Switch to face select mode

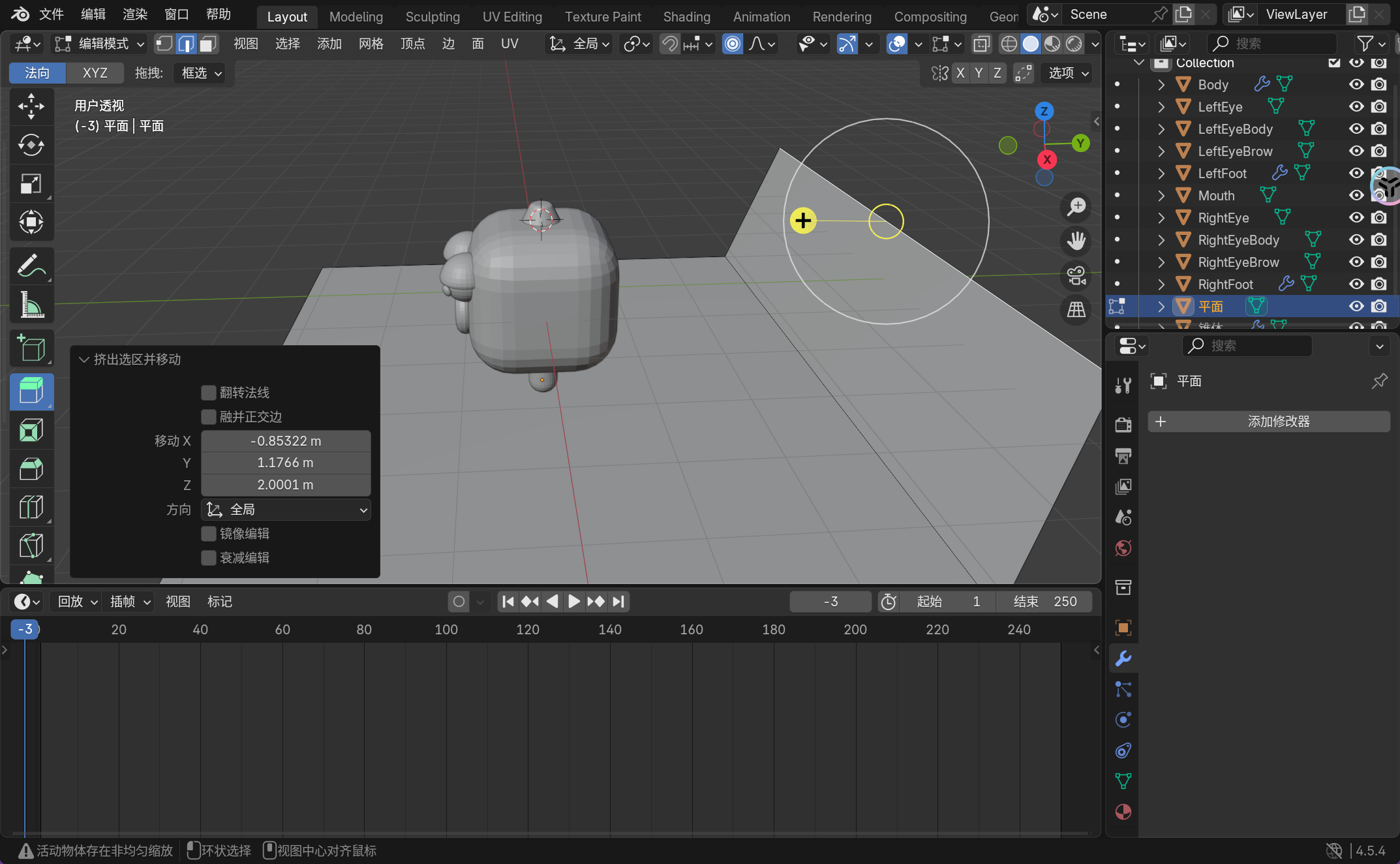(x=208, y=44)
